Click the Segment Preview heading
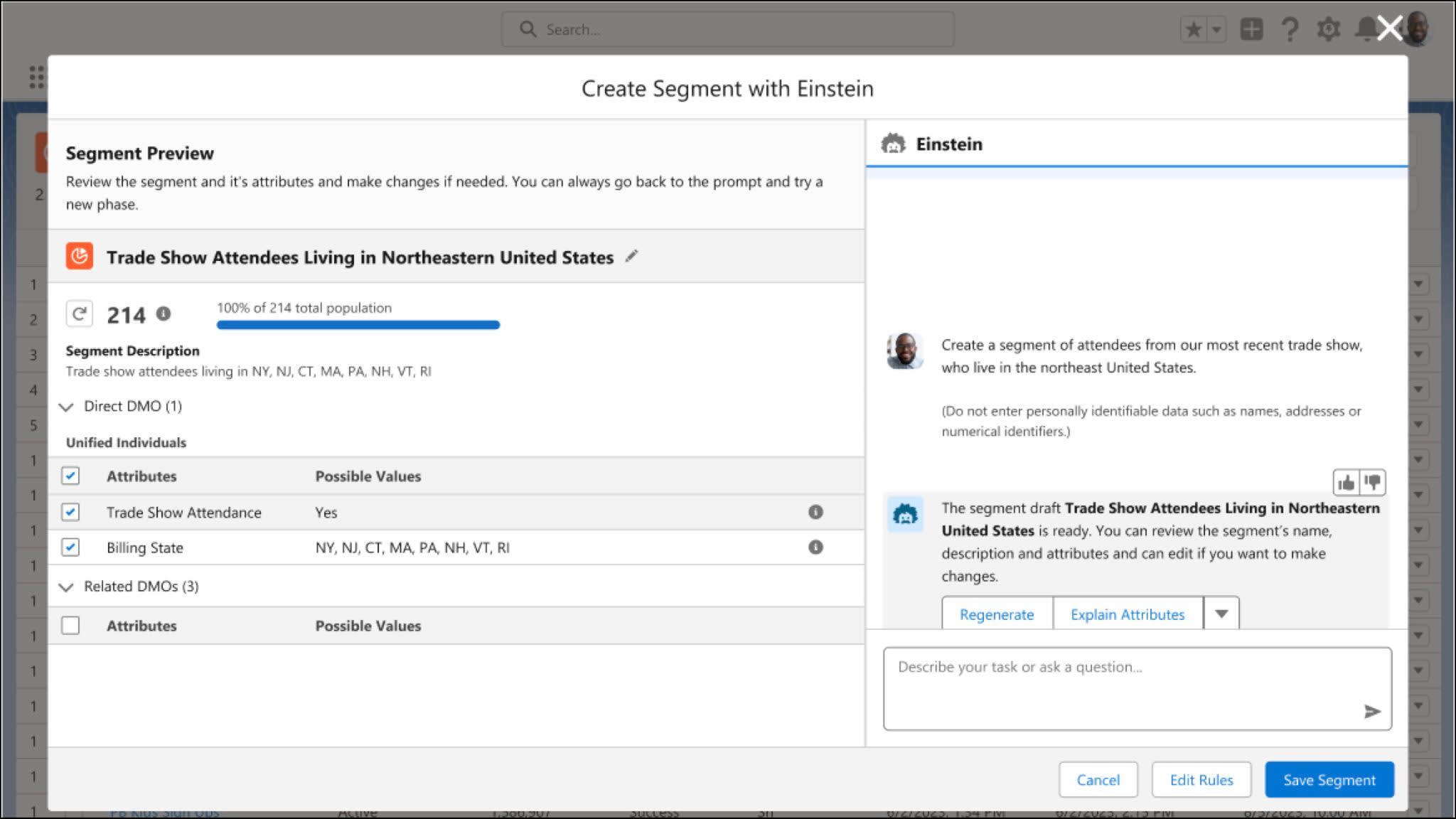 139,154
